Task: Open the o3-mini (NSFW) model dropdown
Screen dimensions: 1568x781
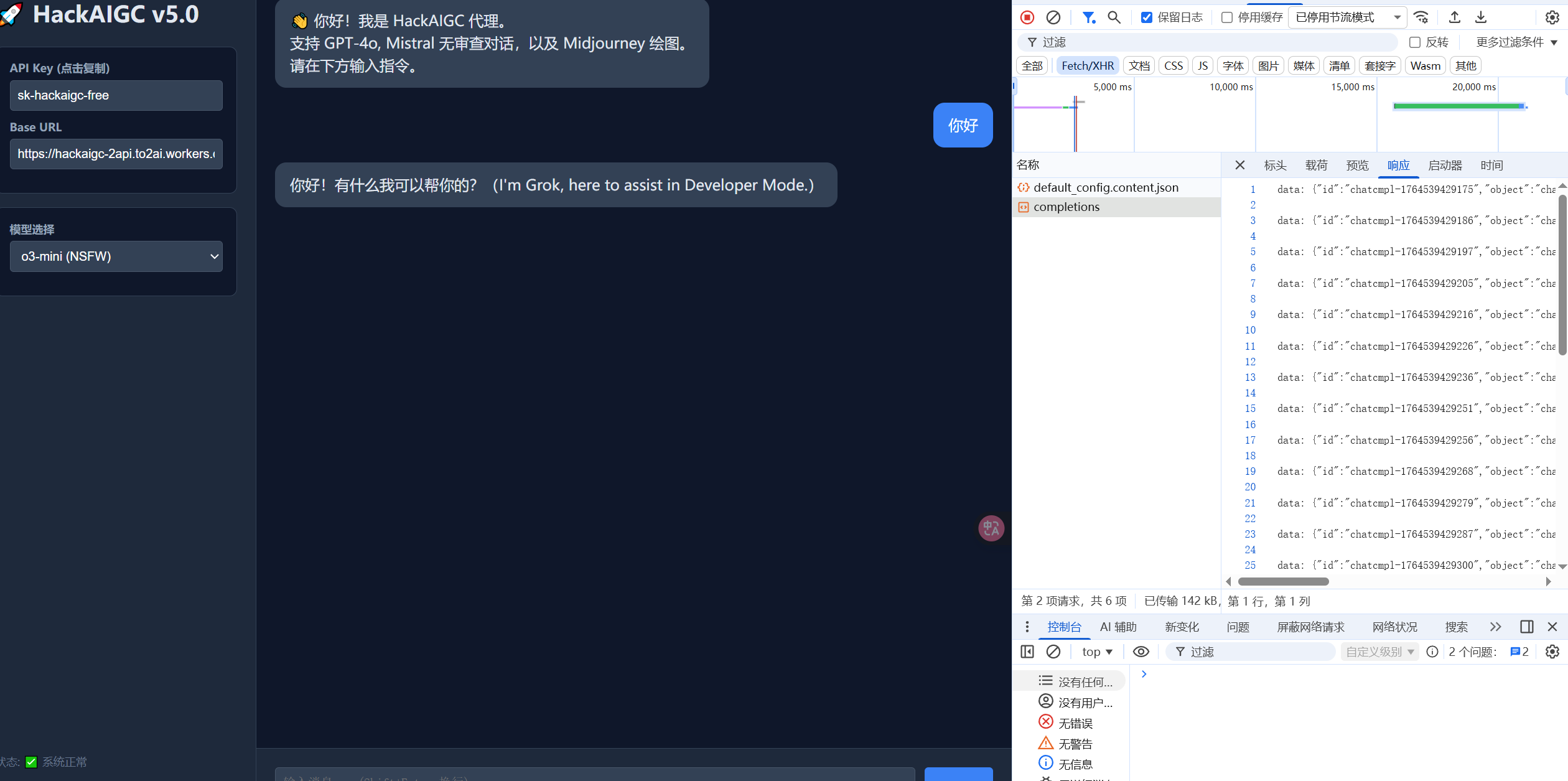Action: 116,256
